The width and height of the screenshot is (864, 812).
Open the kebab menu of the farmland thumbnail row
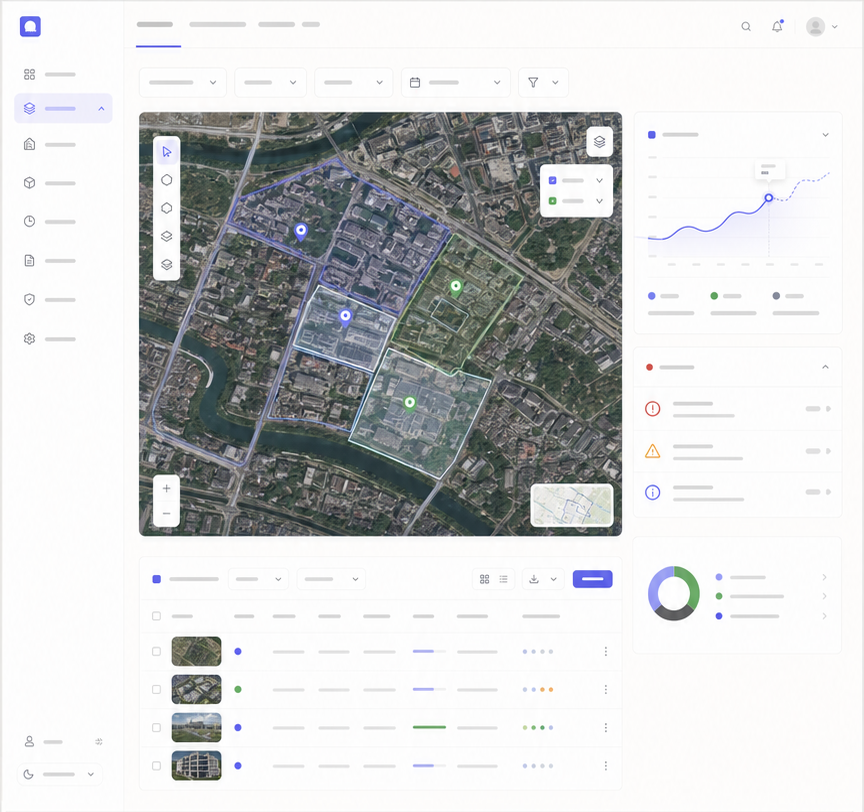(x=606, y=651)
